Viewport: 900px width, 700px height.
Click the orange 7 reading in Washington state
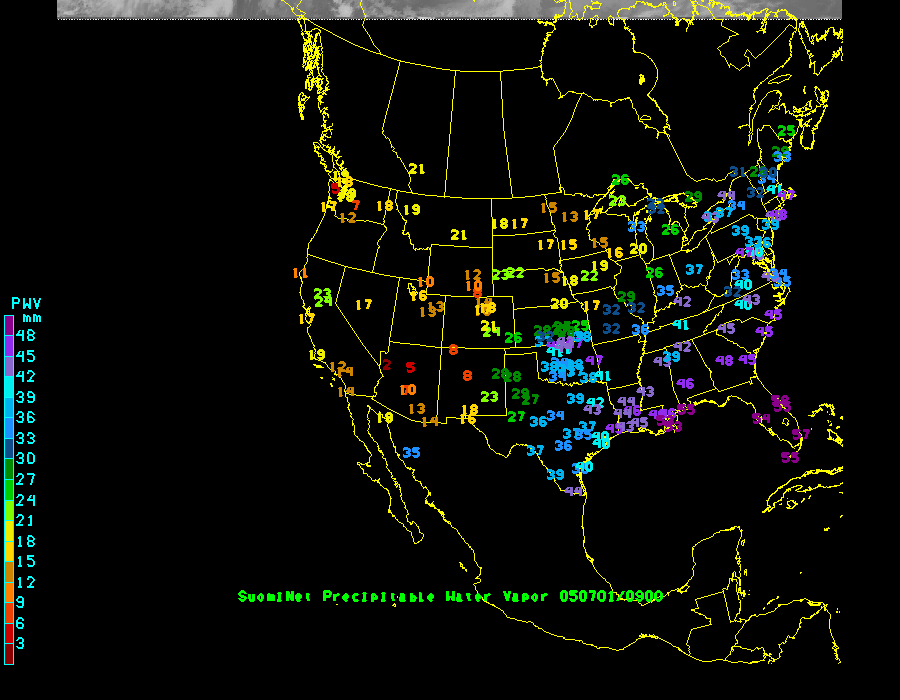click(x=355, y=205)
